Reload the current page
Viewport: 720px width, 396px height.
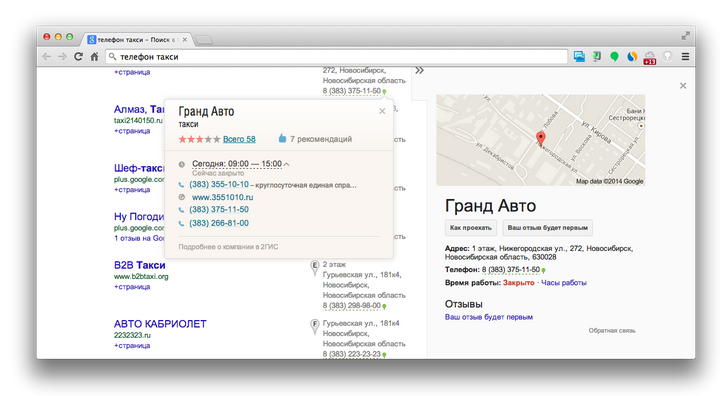pos(79,57)
